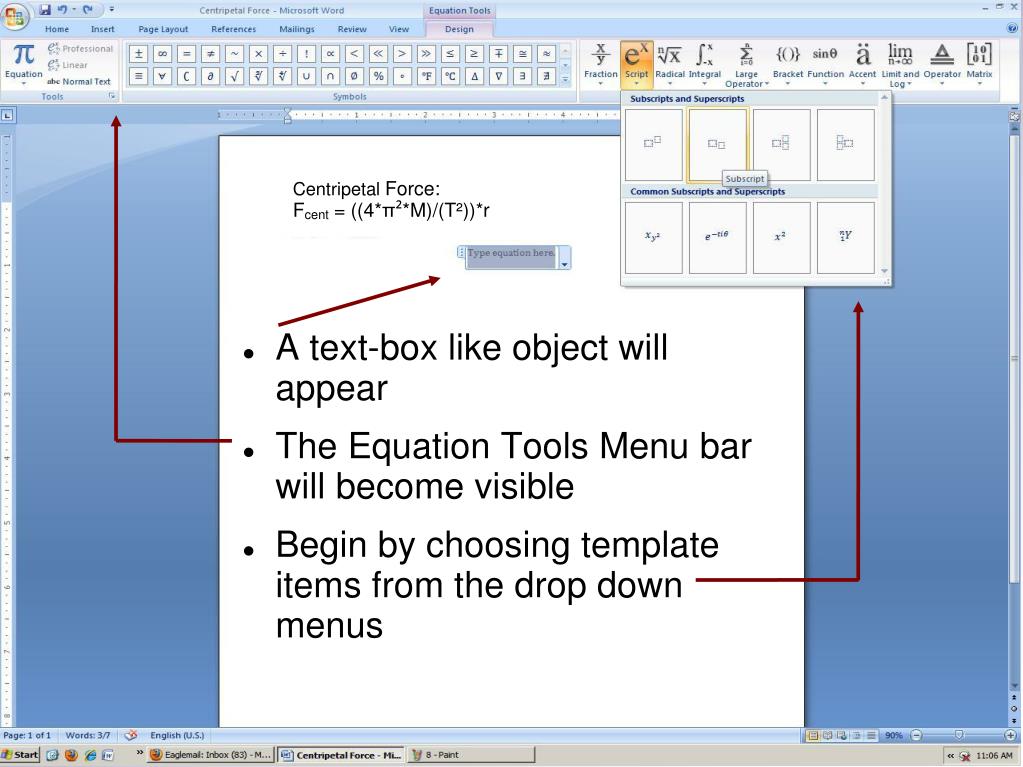Expand the Function structures menu
The image size is (1023, 767).
click(825, 64)
